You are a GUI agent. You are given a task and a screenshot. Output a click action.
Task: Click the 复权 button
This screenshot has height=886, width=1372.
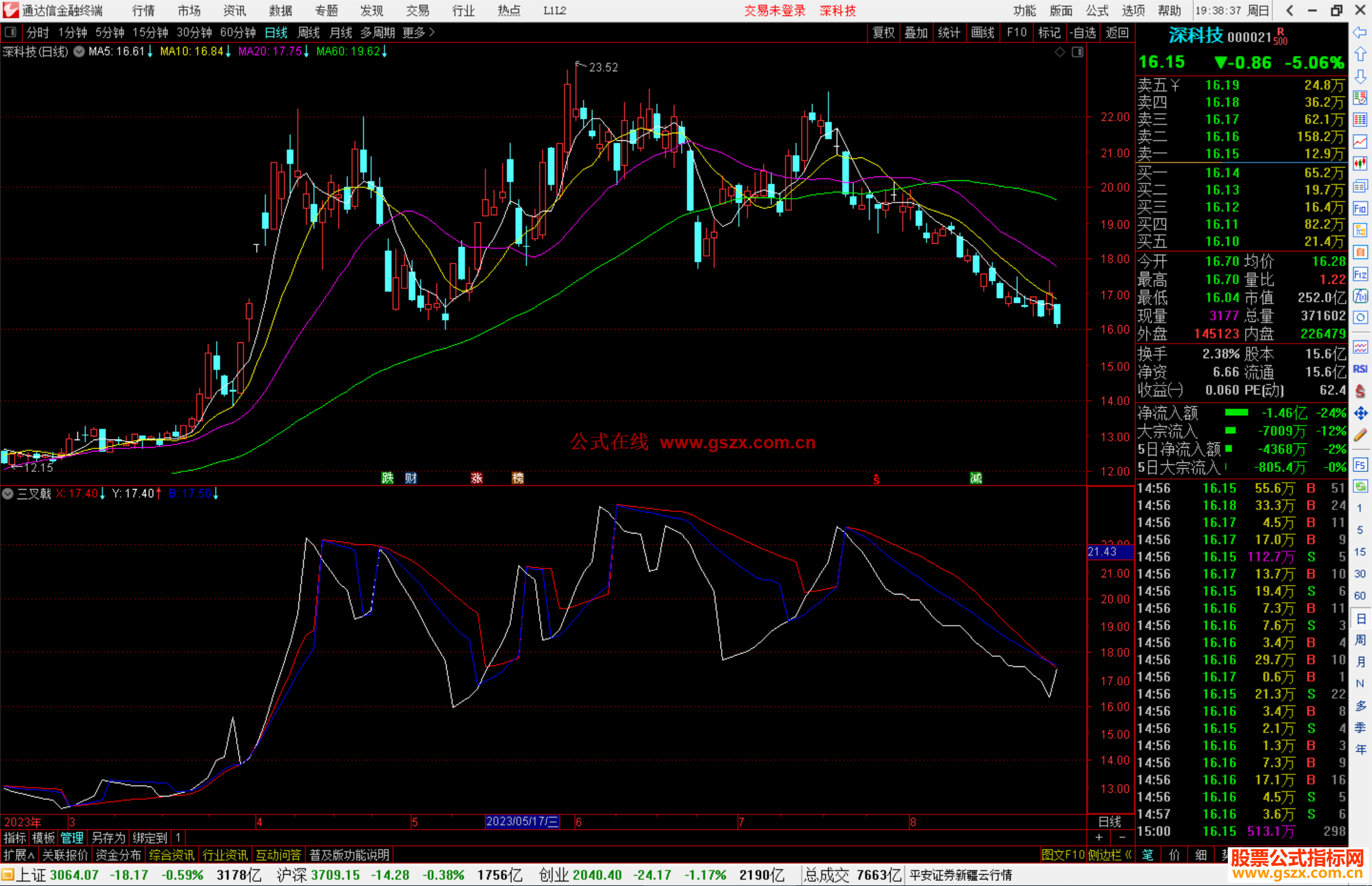883,32
